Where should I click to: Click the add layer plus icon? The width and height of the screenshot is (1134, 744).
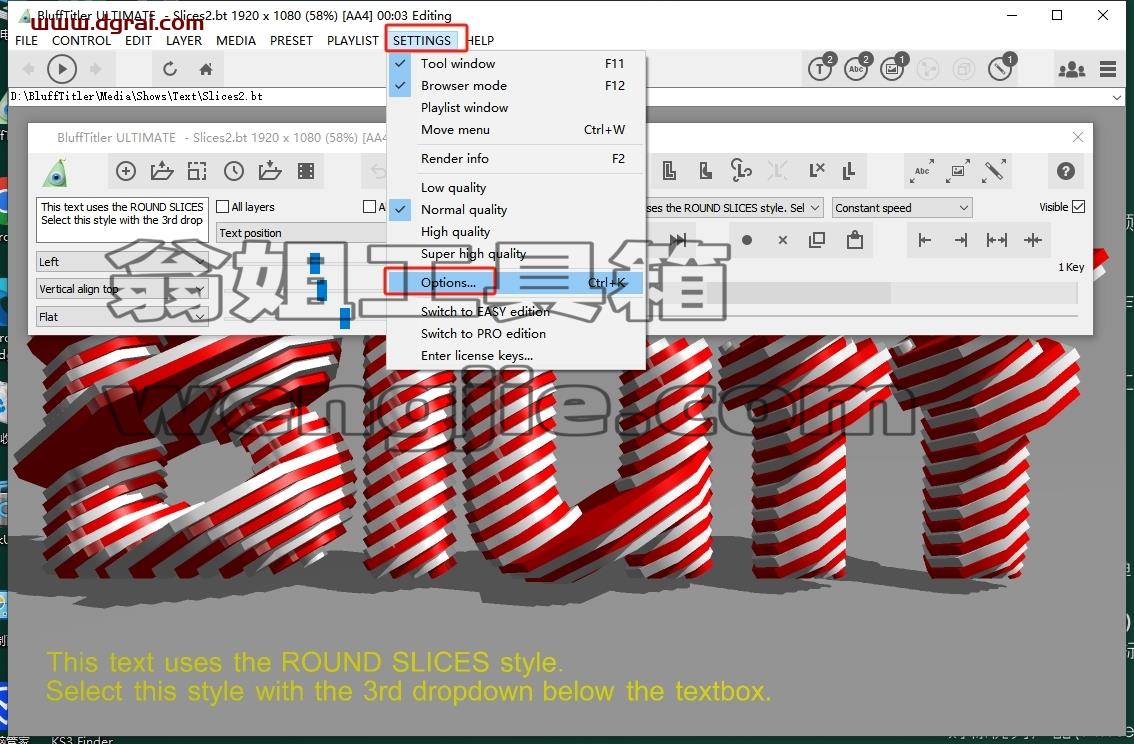click(x=126, y=171)
